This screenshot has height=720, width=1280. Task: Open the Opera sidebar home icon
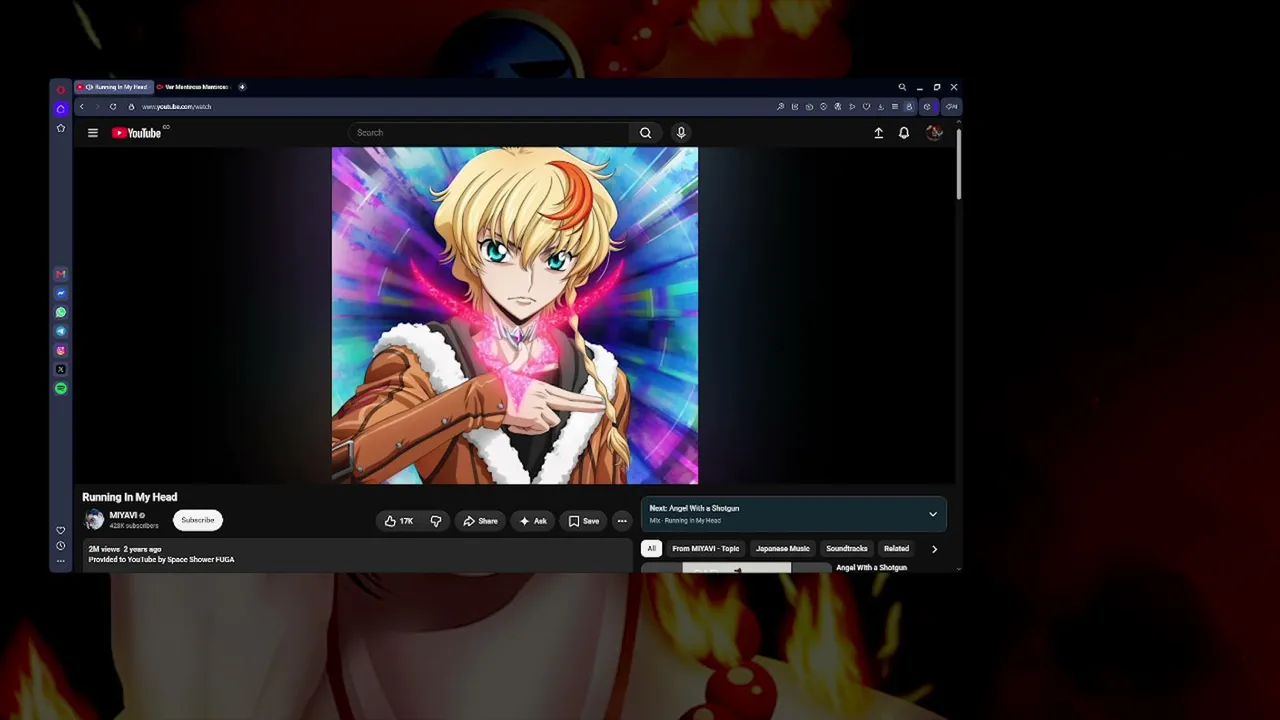pyautogui.click(x=61, y=109)
